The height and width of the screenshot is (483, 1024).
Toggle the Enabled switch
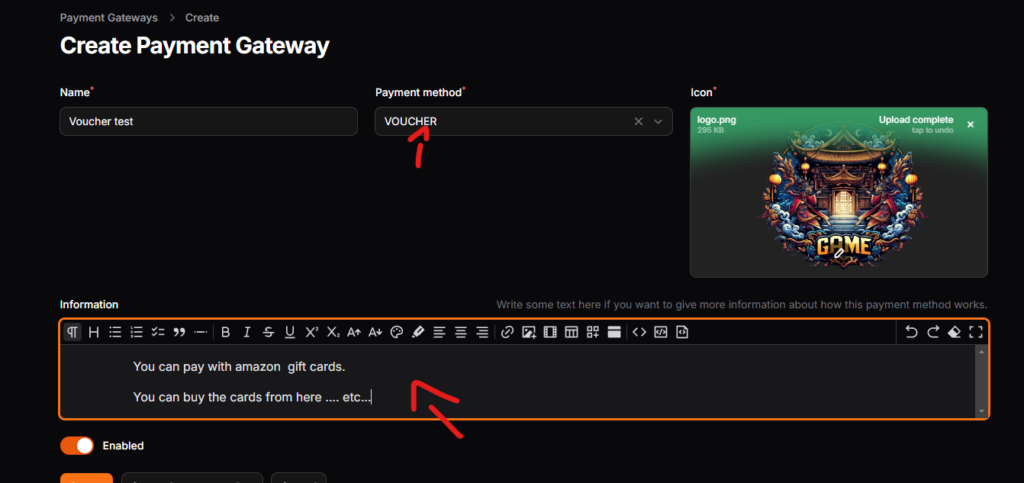tap(78, 445)
